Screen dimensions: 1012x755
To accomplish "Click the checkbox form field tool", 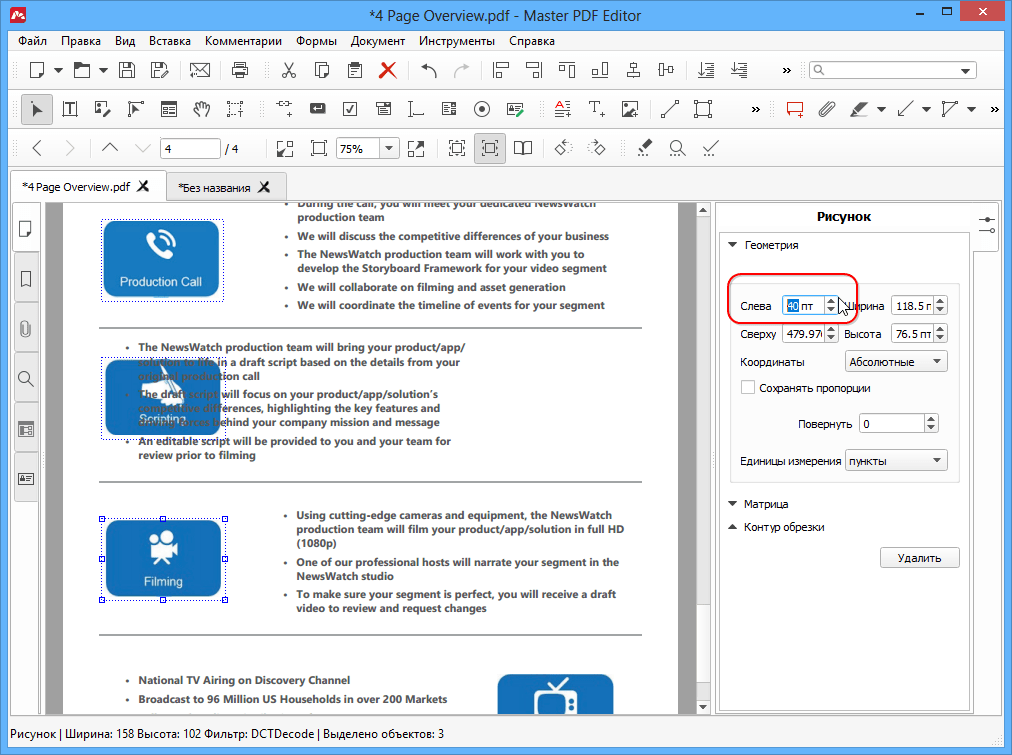I will (350, 109).
